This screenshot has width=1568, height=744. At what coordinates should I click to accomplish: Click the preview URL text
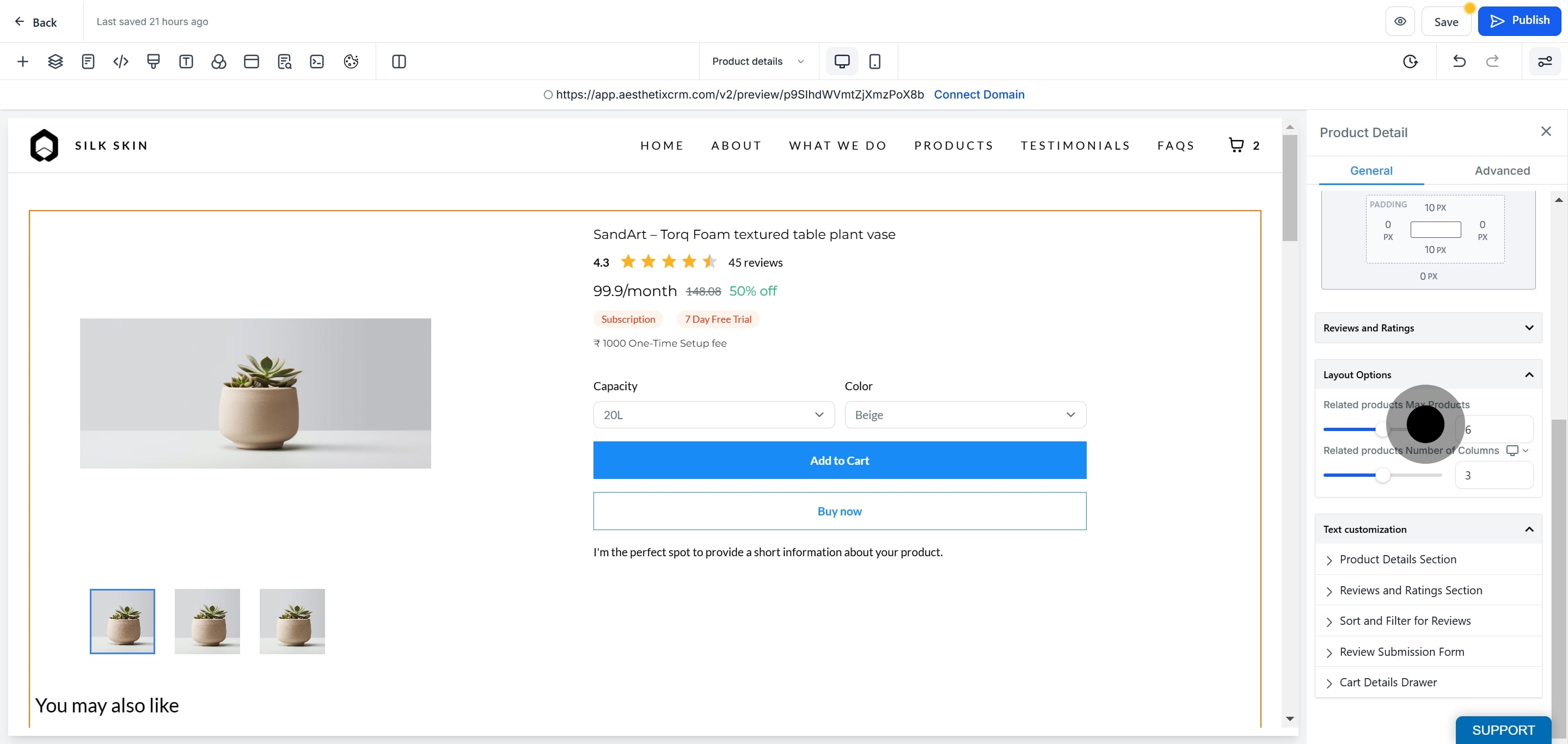(x=739, y=94)
